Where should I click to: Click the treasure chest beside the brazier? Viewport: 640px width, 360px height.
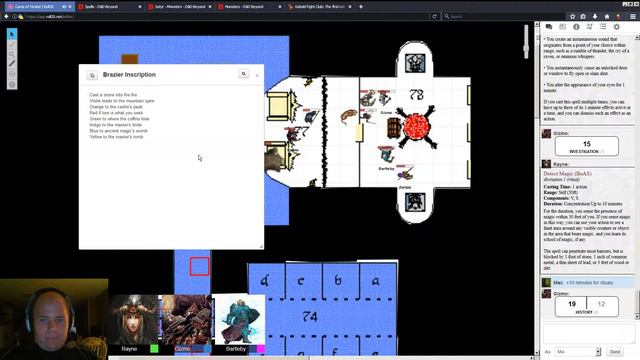[394, 128]
